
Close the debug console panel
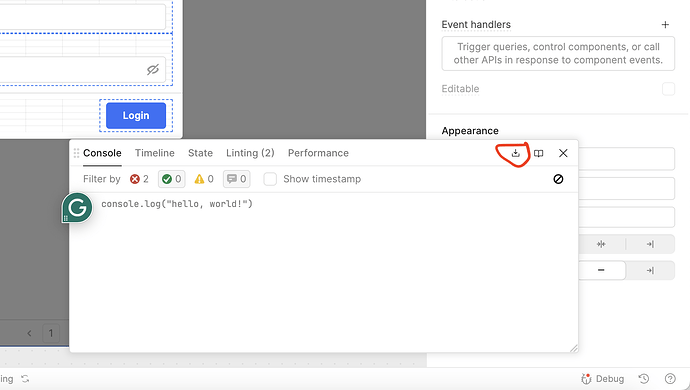point(563,153)
